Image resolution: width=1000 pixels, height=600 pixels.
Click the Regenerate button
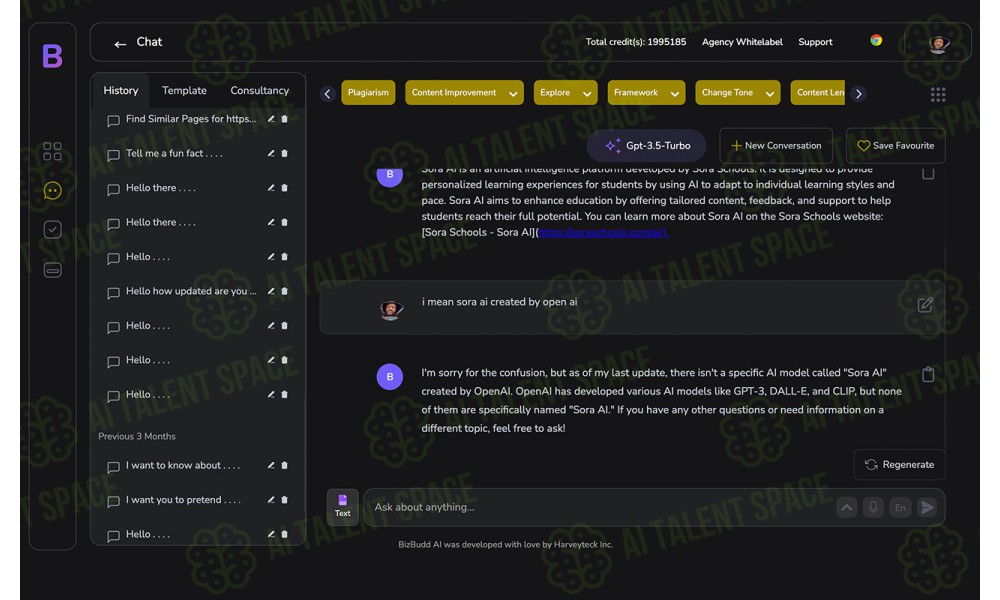click(898, 464)
